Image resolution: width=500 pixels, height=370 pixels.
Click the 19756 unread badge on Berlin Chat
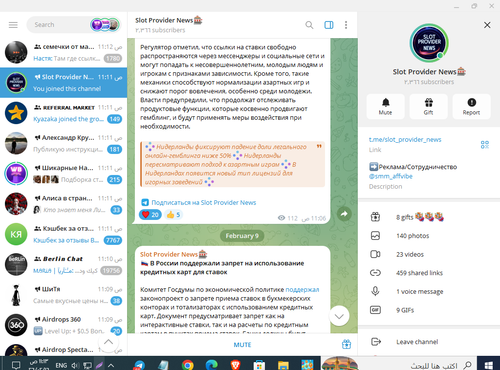[111, 271]
